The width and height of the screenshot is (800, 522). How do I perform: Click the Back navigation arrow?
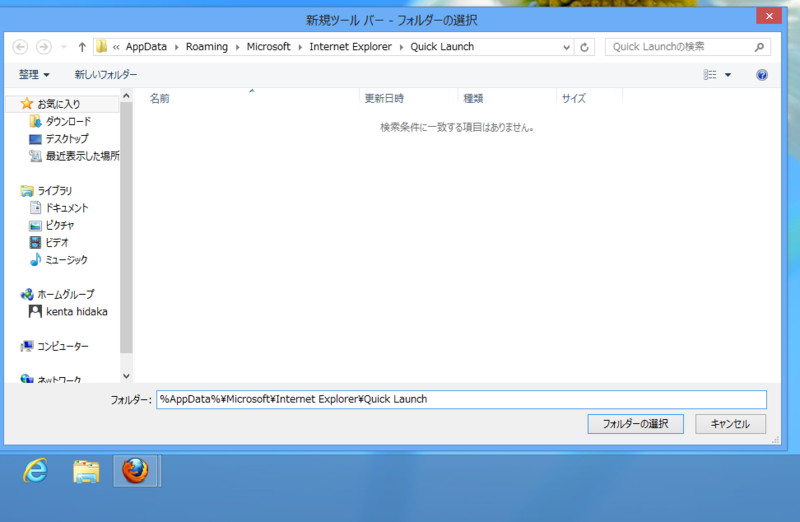click(x=20, y=47)
